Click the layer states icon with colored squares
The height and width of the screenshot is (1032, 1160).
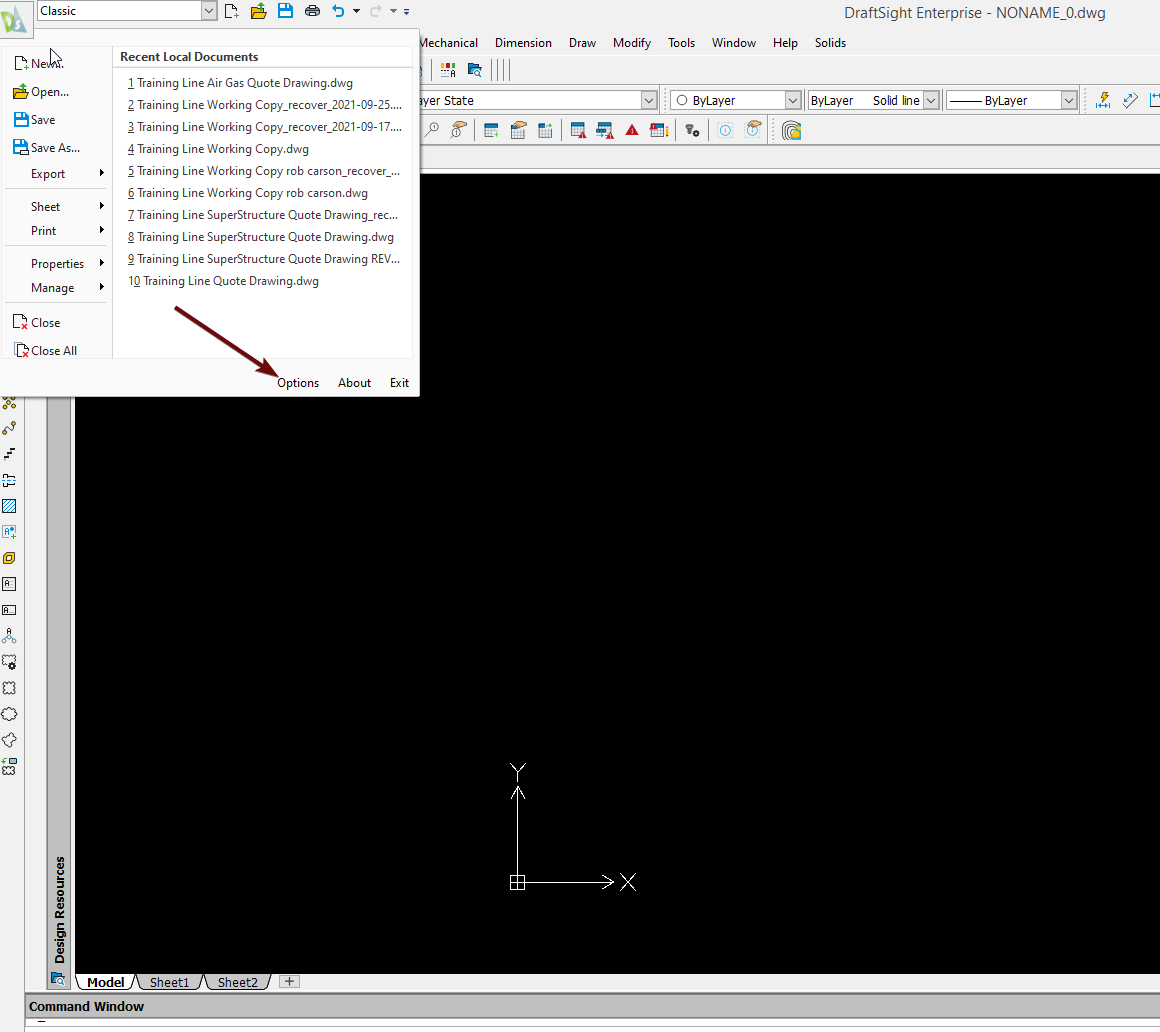coord(448,70)
